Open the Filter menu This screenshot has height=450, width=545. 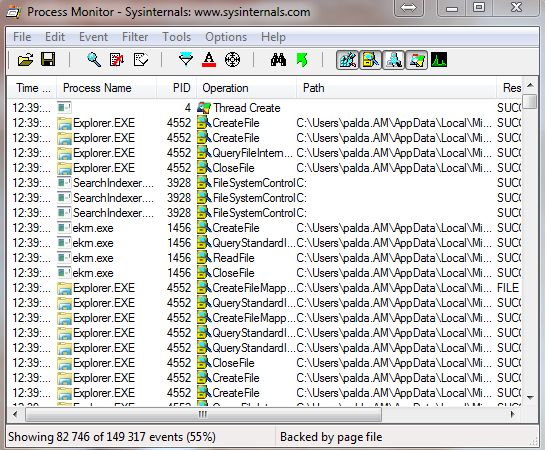[x=135, y=37]
